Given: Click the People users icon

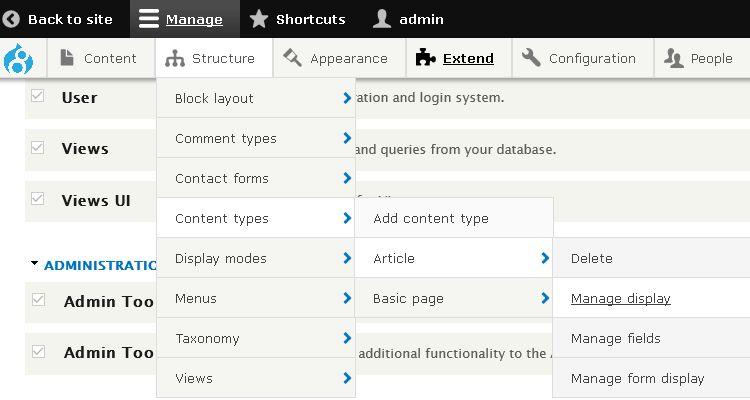Looking at the screenshot, I should (673, 58).
